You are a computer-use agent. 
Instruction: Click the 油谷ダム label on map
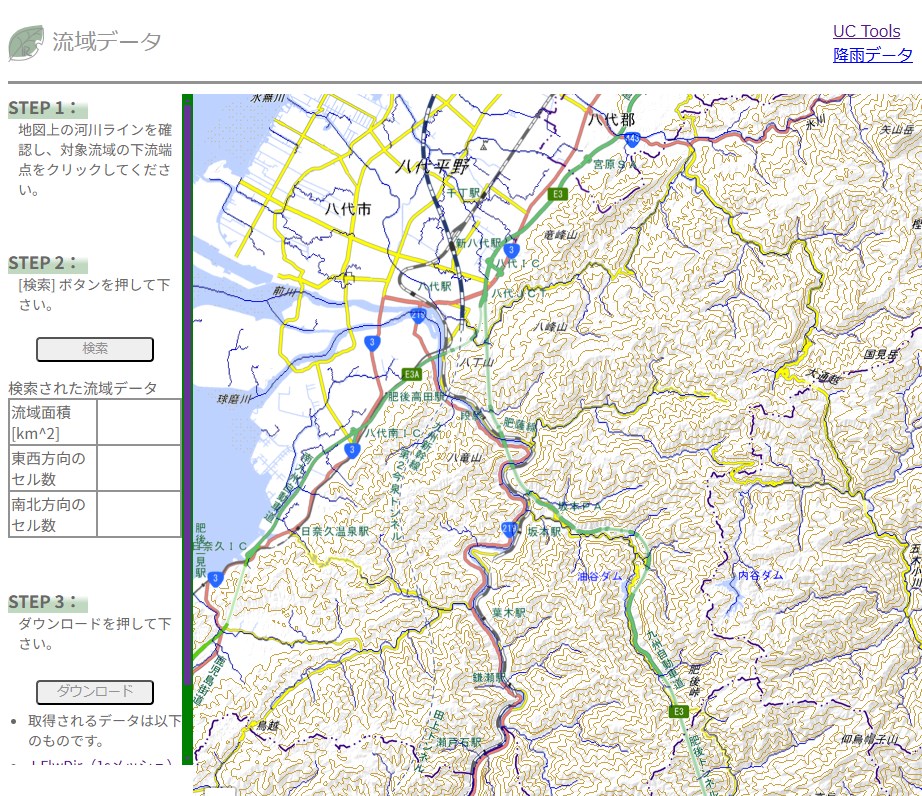tap(599, 576)
